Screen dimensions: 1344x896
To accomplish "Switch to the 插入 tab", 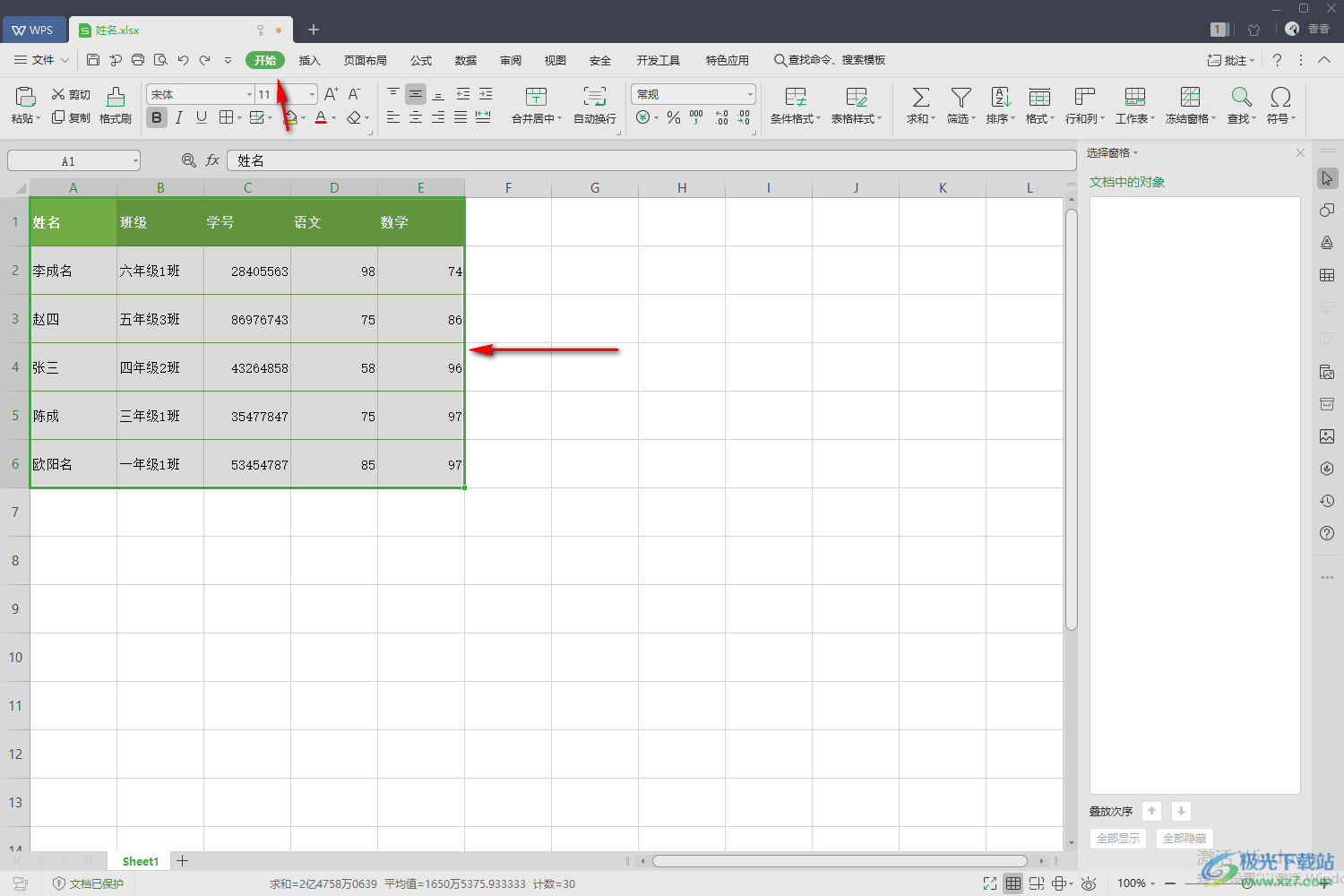I will pyautogui.click(x=309, y=60).
